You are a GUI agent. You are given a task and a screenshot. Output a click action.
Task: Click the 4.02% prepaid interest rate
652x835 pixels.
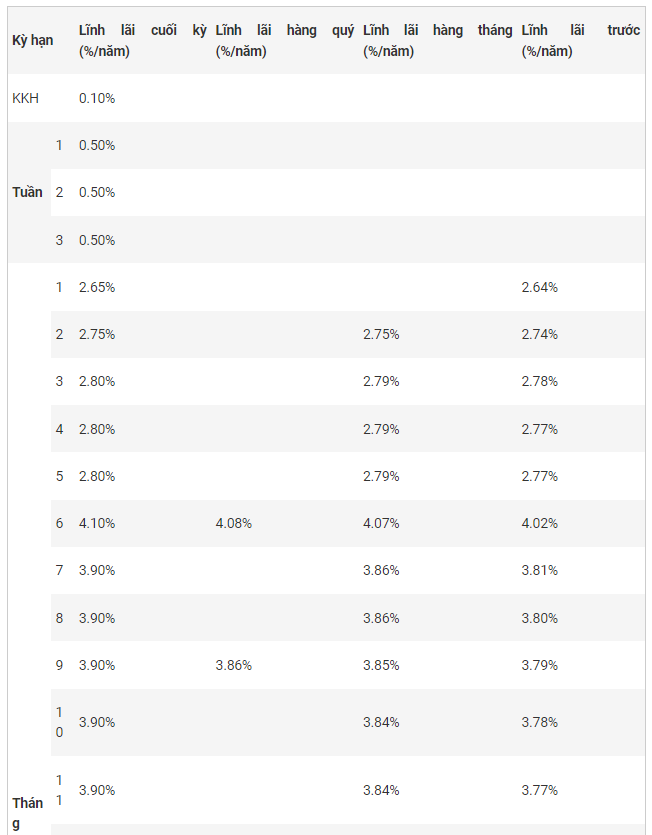tap(540, 523)
